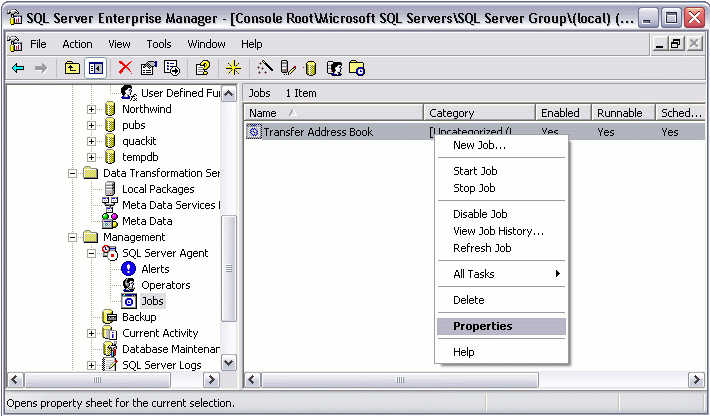Click the red Delete toolbar icon

coord(125,68)
